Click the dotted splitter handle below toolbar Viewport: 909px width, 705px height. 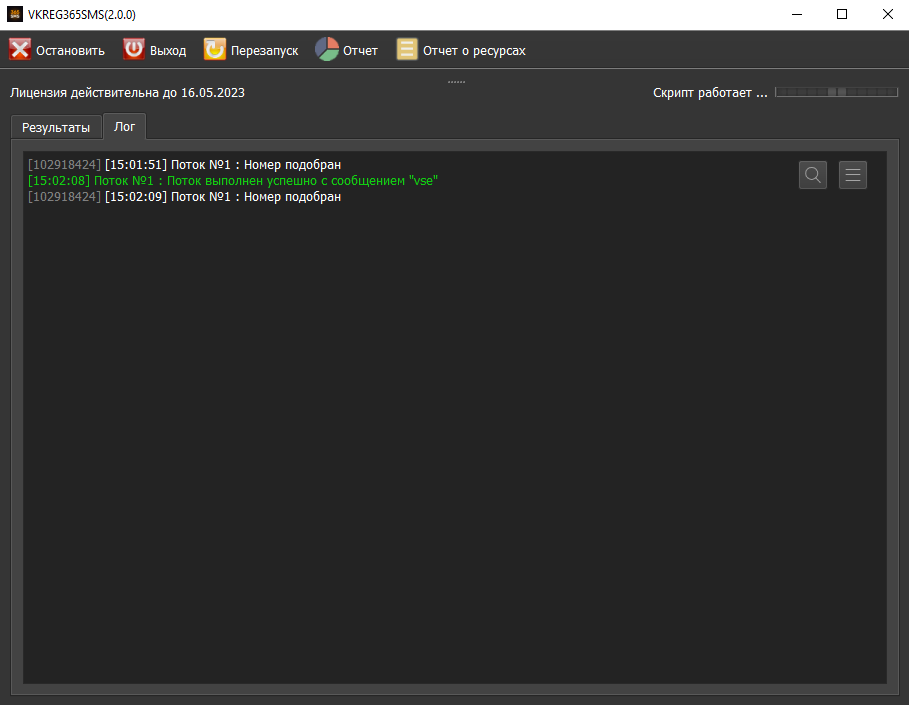(456, 81)
